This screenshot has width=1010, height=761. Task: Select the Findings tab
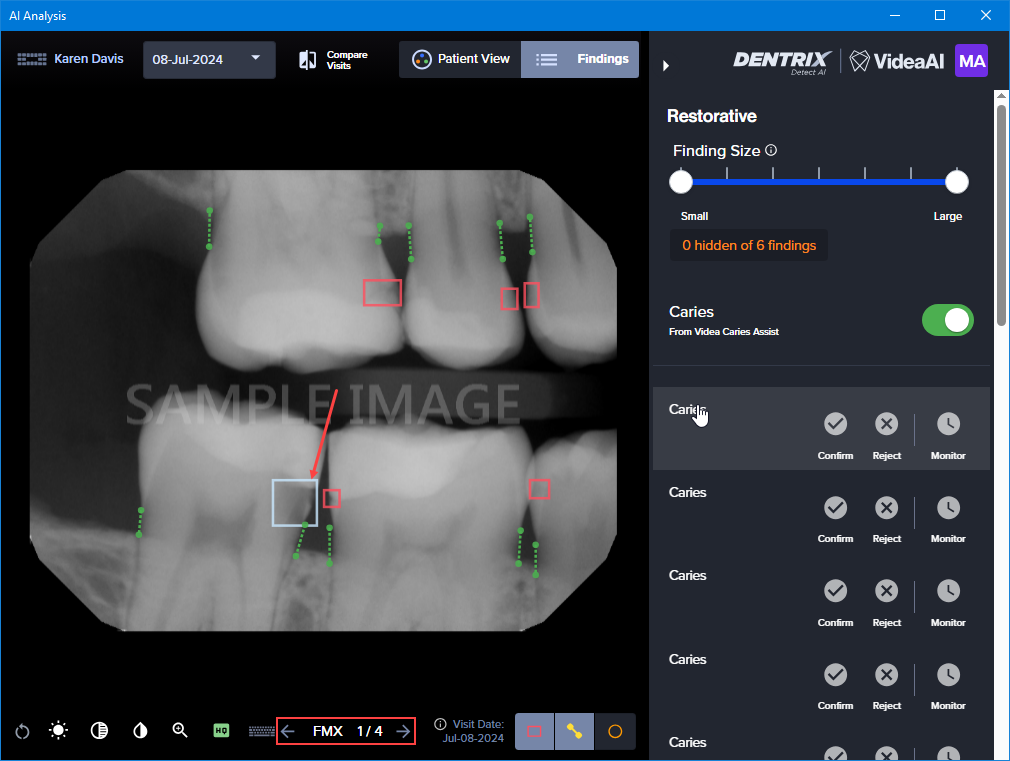[581, 59]
